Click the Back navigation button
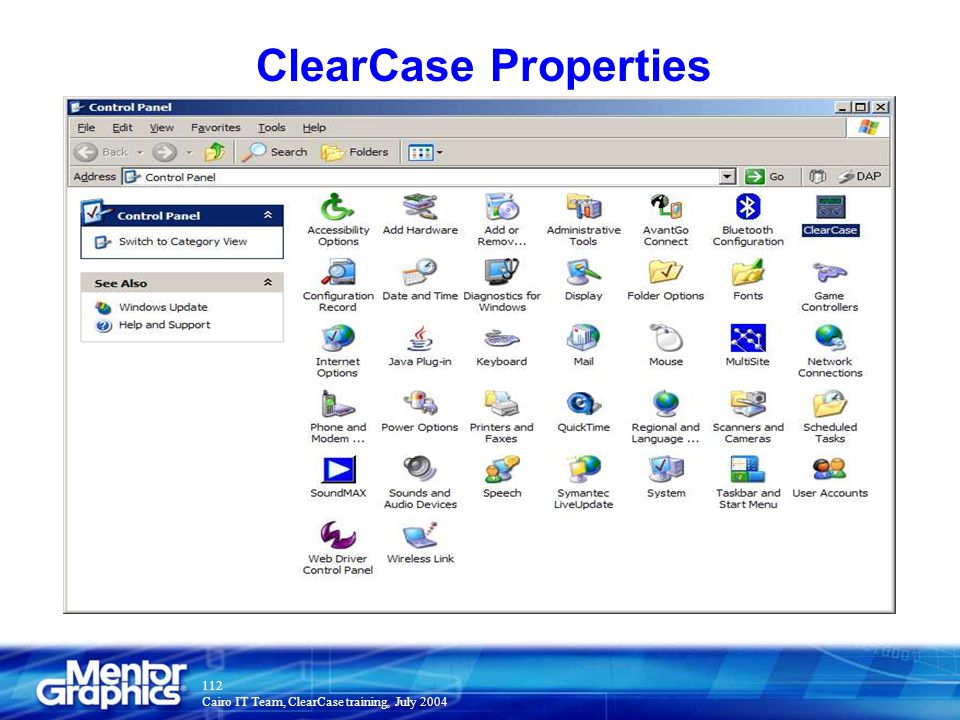This screenshot has width=960, height=720. (101, 152)
